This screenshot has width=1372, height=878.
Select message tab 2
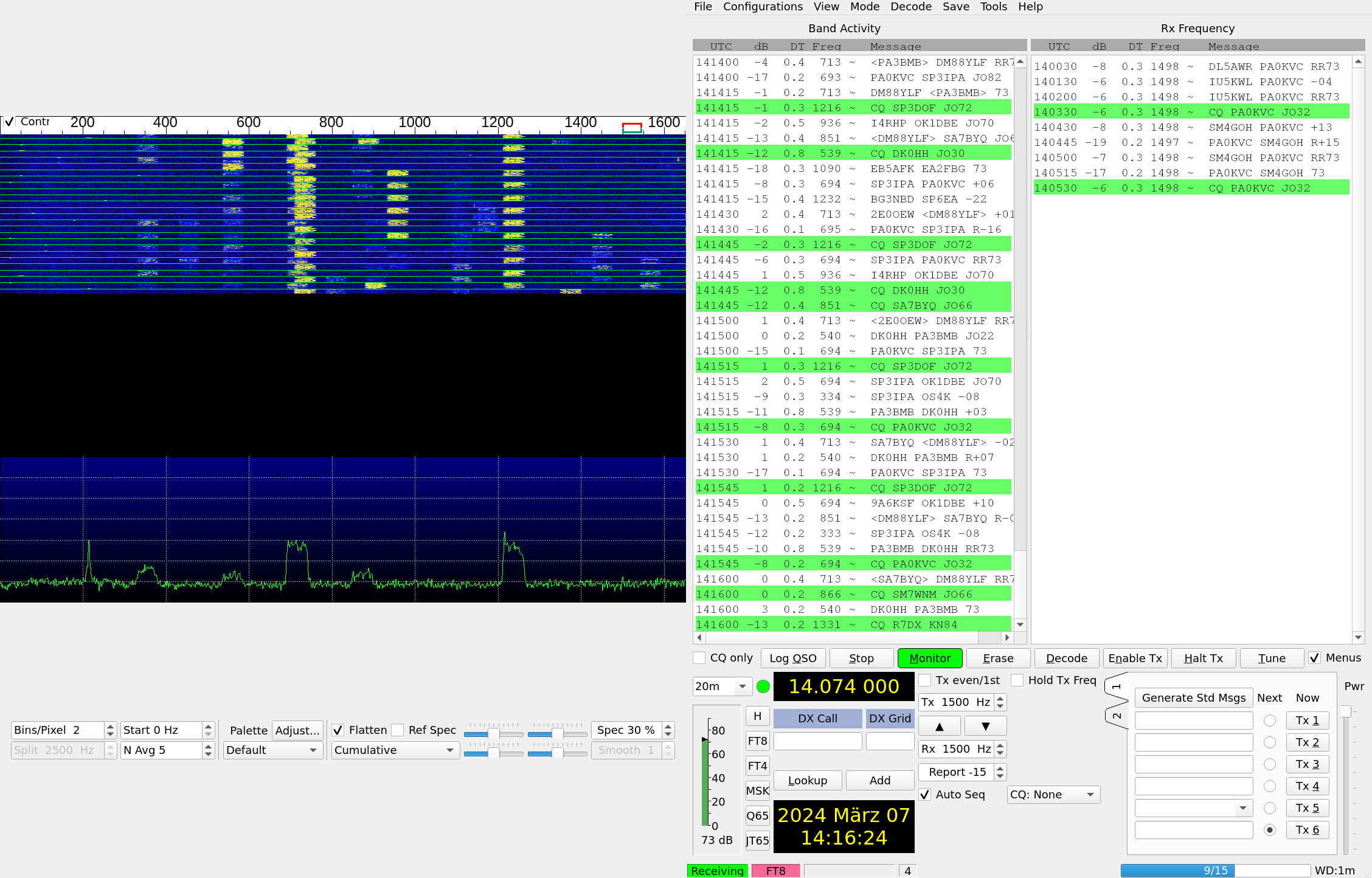pyautogui.click(x=1116, y=715)
